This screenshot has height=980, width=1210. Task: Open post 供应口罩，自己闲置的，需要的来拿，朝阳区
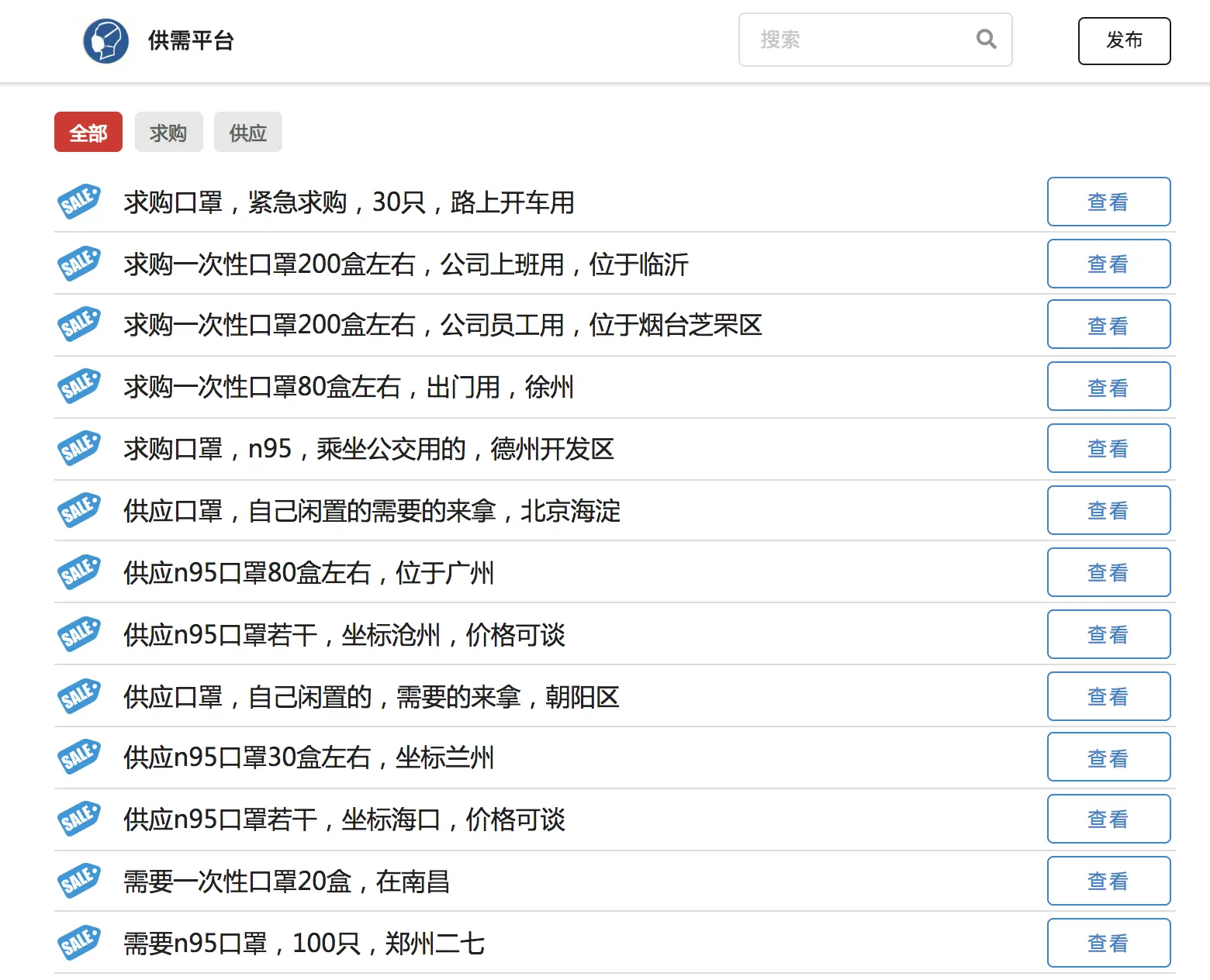click(x=372, y=697)
